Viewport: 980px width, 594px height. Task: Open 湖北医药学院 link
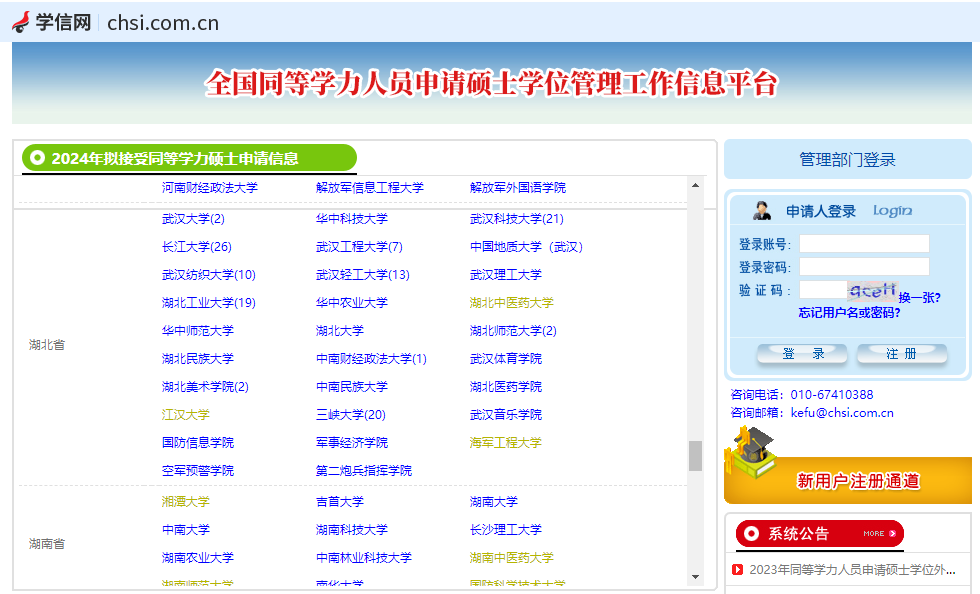coord(506,387)
